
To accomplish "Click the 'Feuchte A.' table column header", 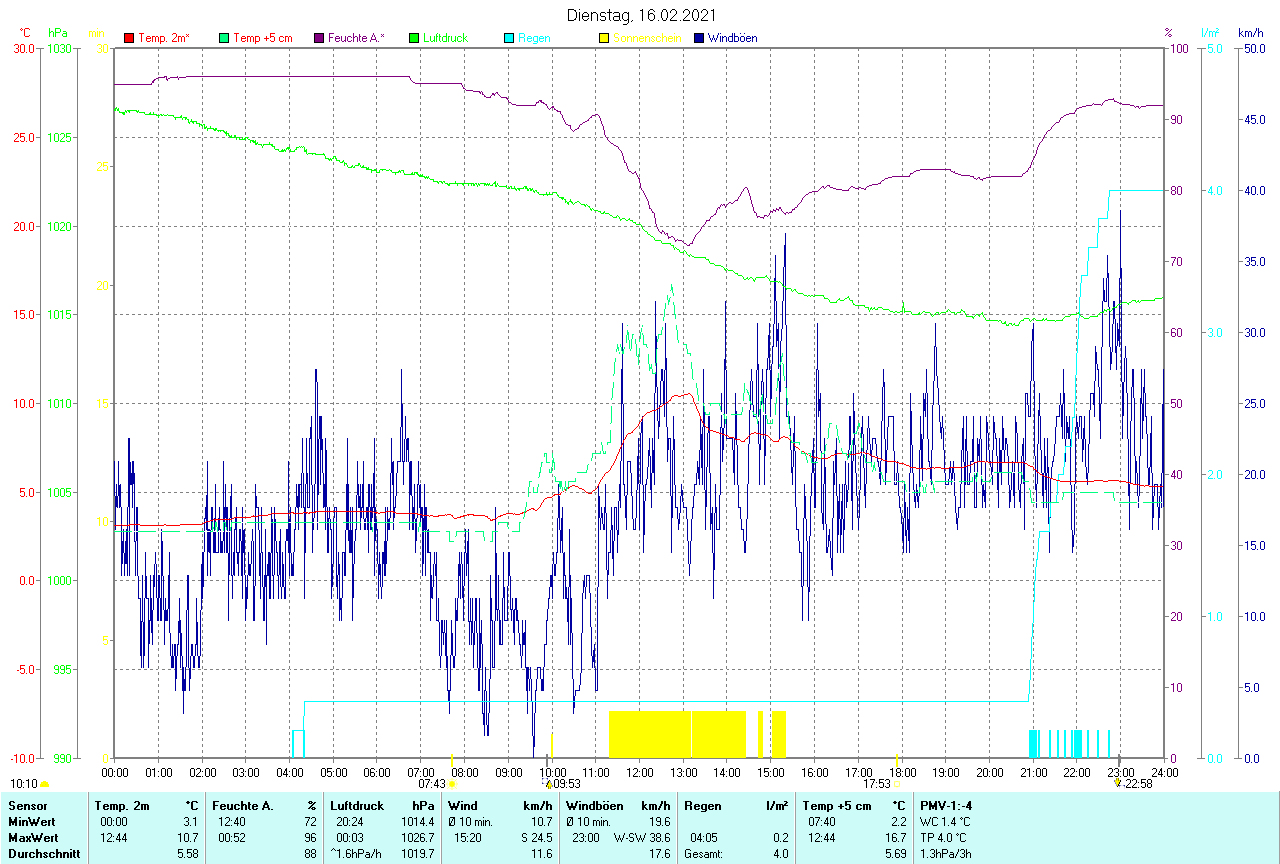I will [x=243, y=805].
